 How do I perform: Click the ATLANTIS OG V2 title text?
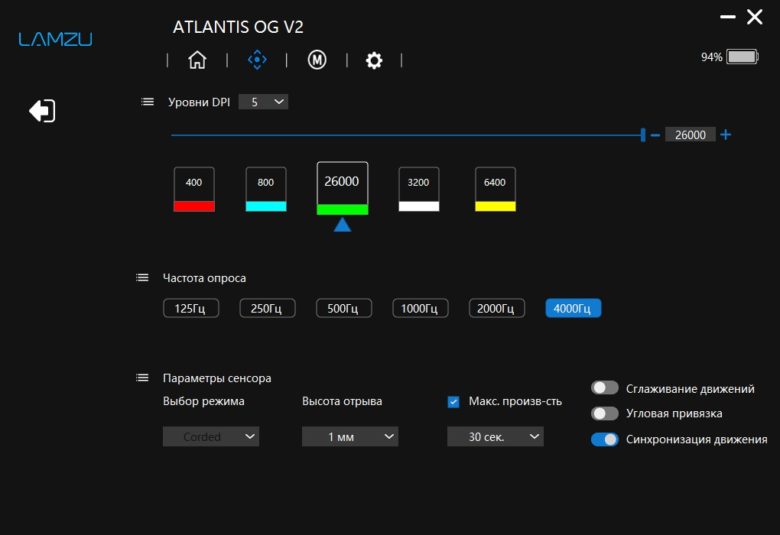pyautogui.click(x=238, y=27)
